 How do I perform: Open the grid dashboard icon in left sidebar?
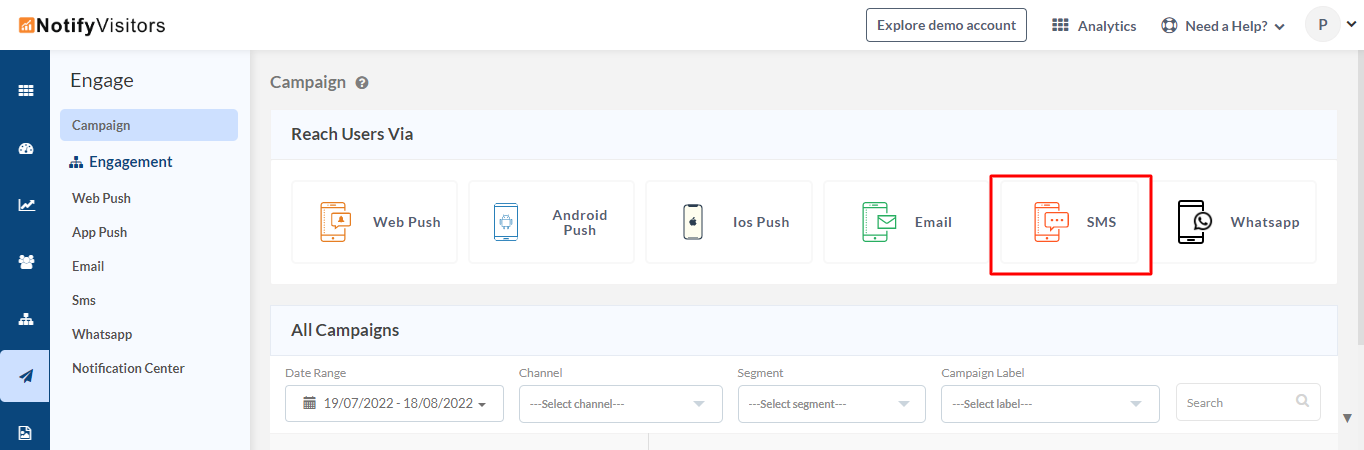26,90
